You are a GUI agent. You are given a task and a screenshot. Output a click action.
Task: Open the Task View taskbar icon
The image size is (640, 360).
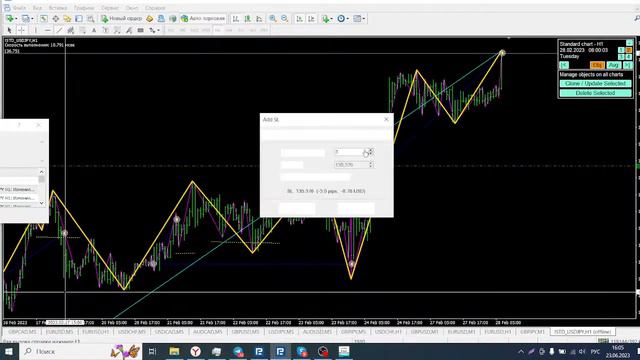[x=153, y=351]
